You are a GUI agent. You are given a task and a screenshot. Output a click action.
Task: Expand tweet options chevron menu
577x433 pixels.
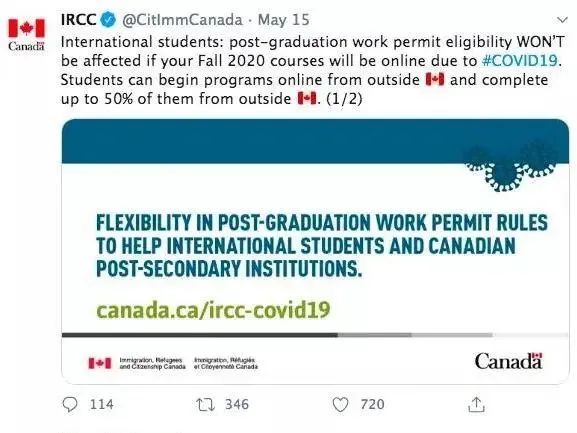[562, 20]
